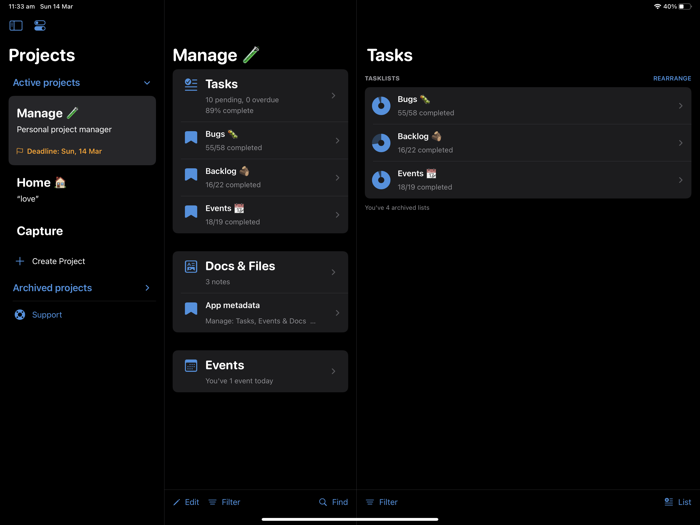Click the Find button label
The width and height of the screenshot is (700, 525).
340,502
